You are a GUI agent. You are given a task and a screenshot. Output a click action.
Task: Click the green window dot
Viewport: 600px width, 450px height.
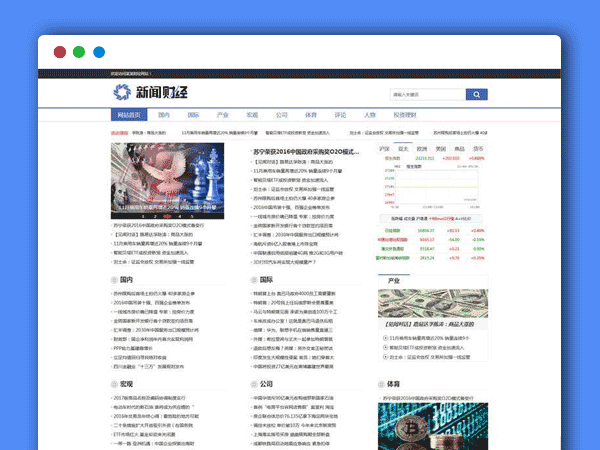(79, 52)
